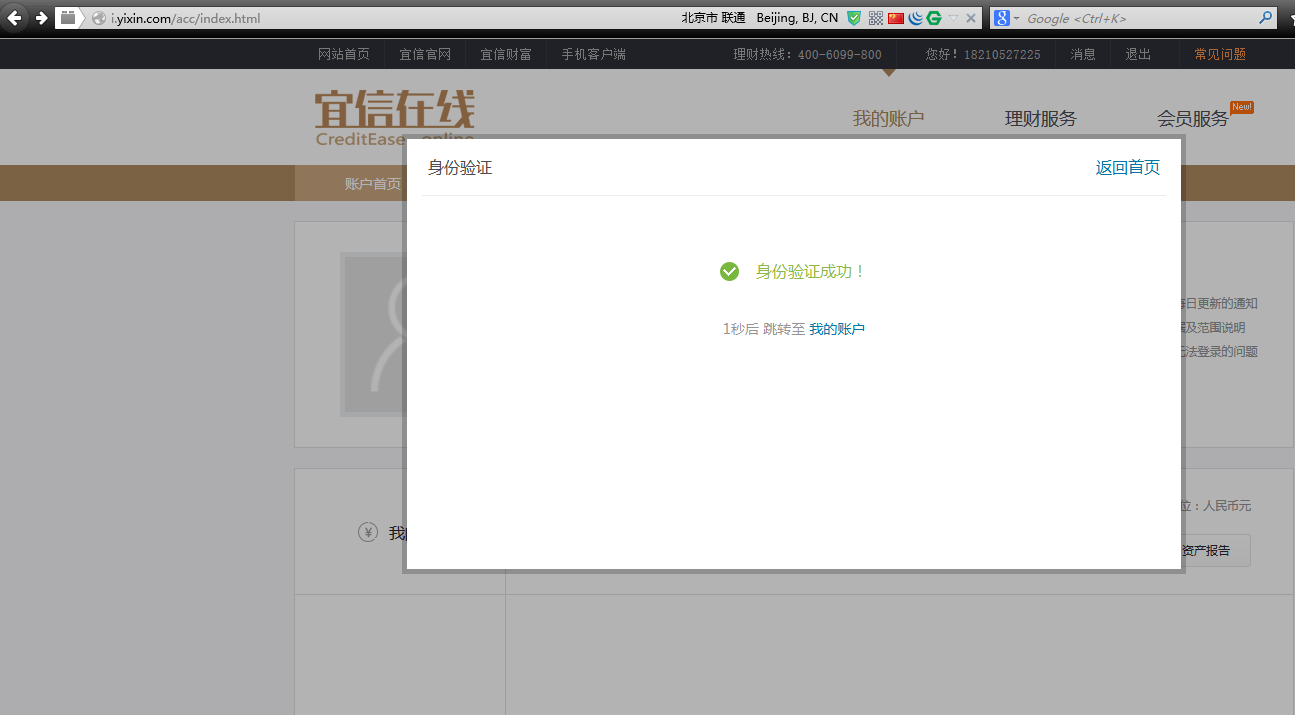Click the blue swirl extension icon
This screenshot has width=1295, height=715.
(x=915, y=18)
